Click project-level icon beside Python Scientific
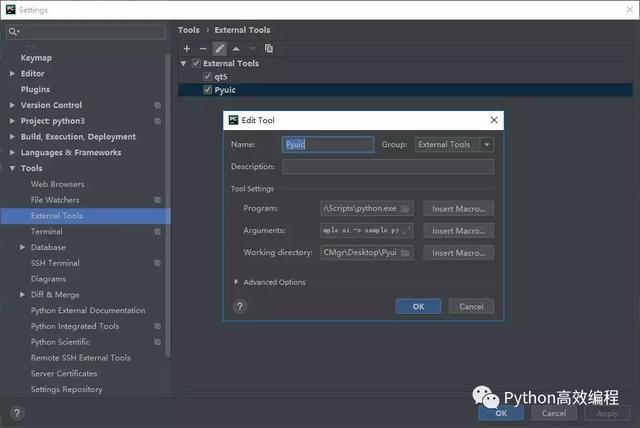The height and width of the screenshot is (428, 640). click(157, 342)
